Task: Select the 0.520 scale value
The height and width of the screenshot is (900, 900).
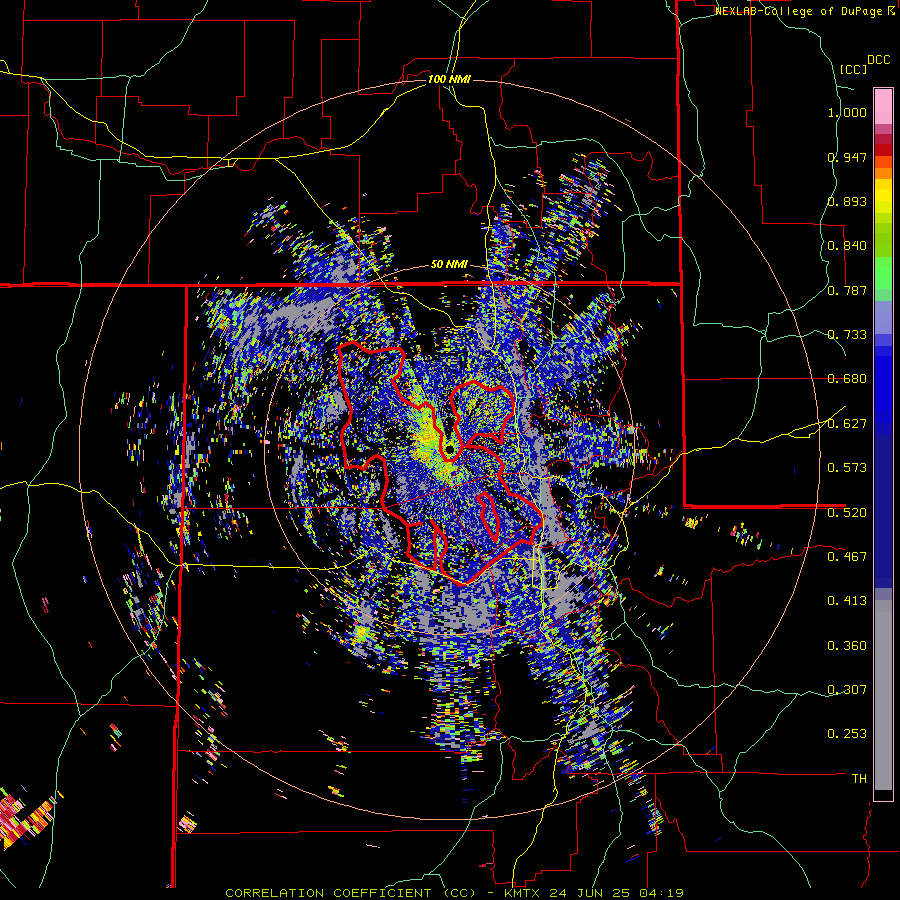Action: coord(847,513)
